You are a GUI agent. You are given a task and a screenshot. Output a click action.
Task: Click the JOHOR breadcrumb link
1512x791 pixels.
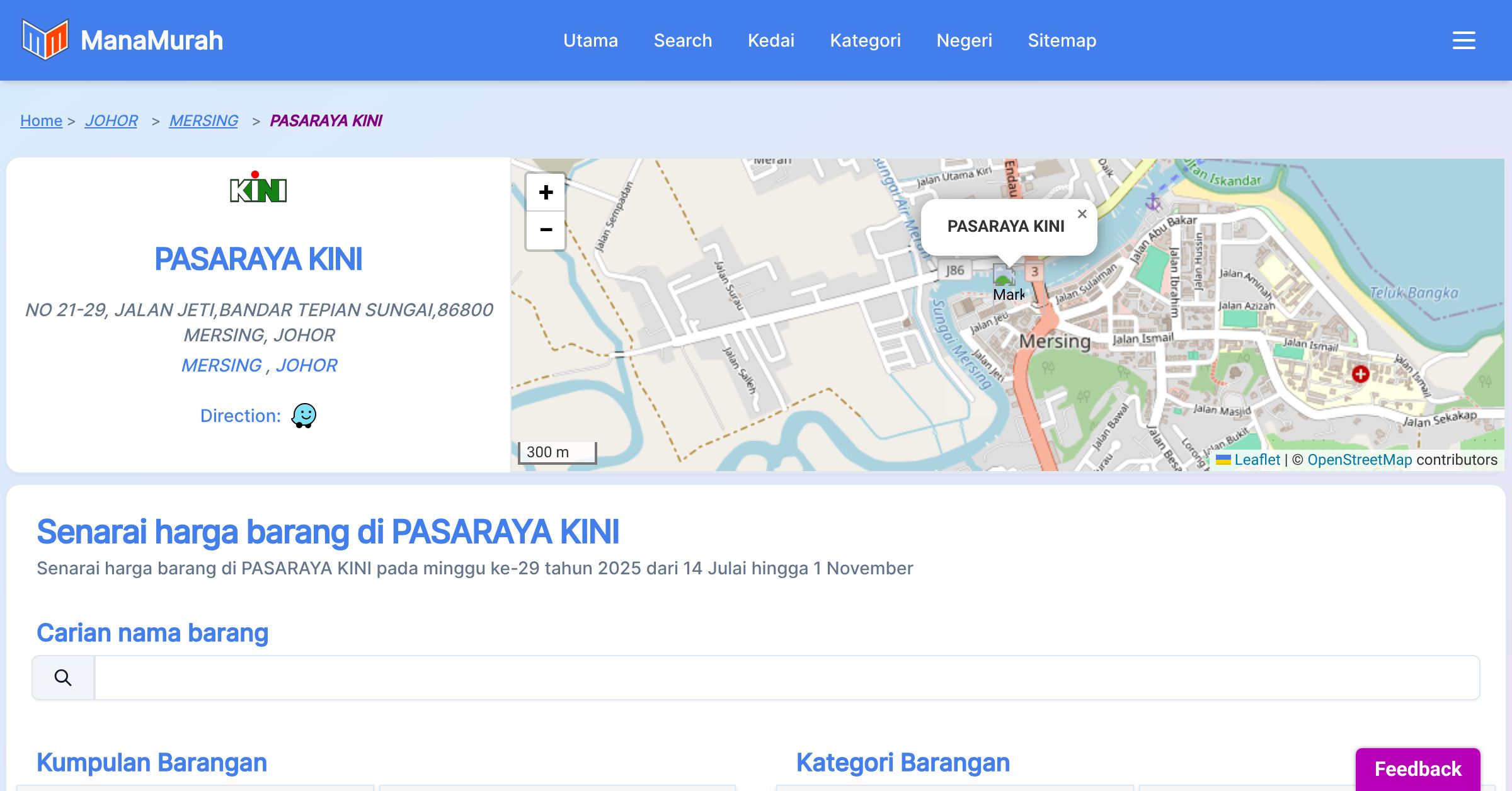[111, 120]
